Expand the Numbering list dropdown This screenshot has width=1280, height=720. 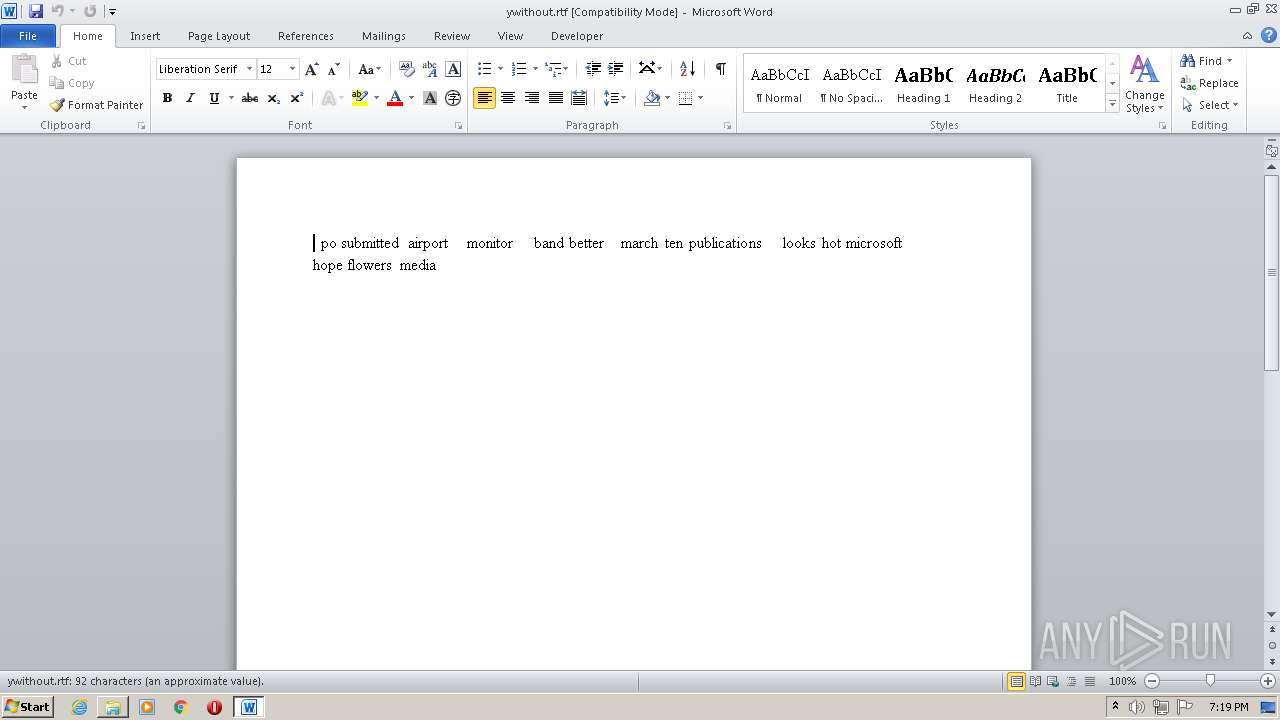[535, 69]
